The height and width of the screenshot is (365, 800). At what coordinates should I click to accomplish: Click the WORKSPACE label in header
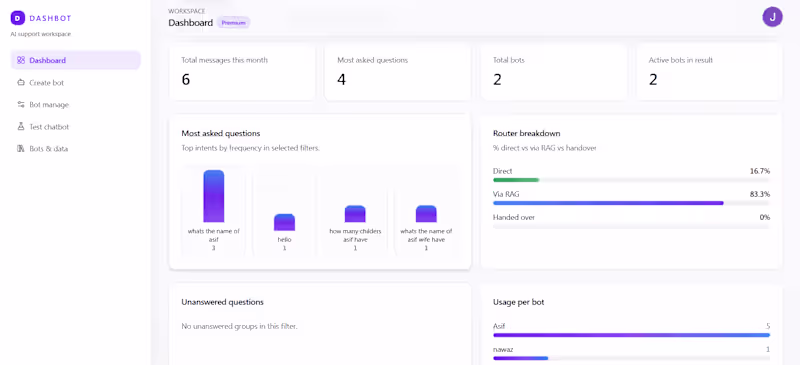click(x=187, y=11)
